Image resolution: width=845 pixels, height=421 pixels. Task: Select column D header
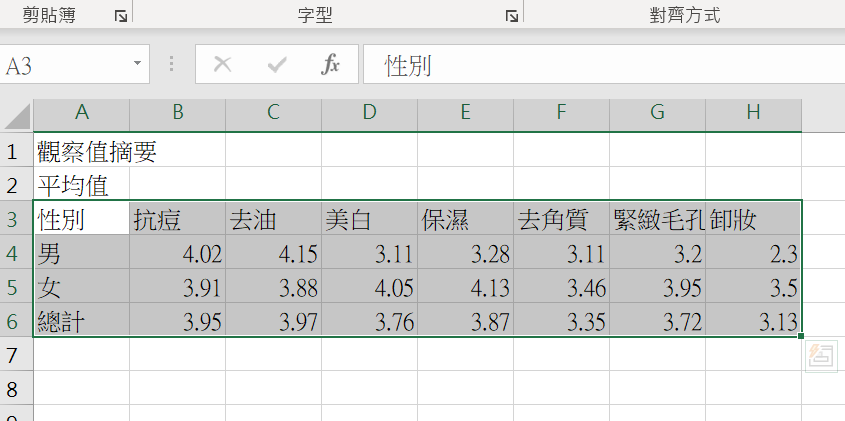click(369, 114)
